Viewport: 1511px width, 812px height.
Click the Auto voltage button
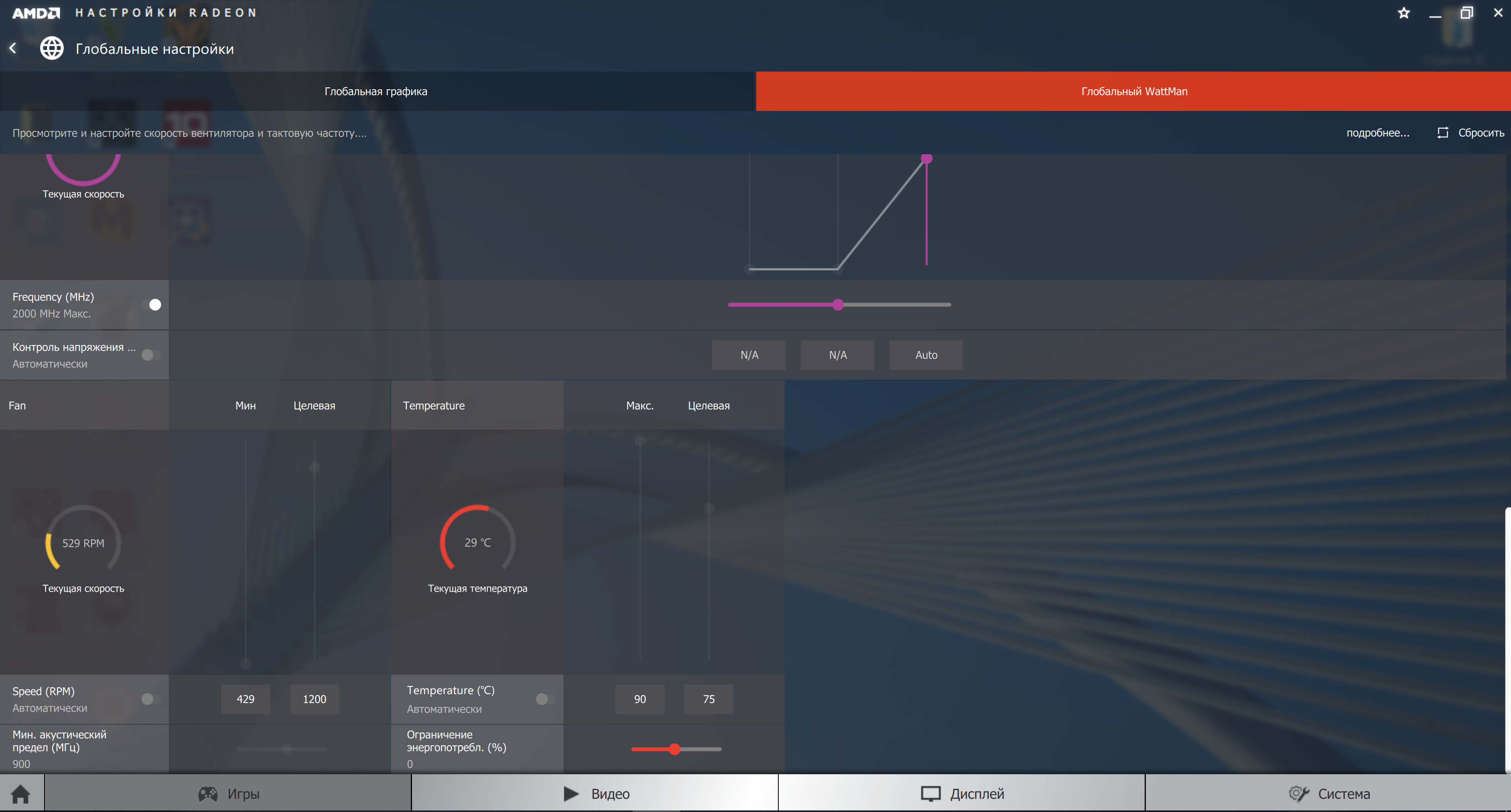[x=926, y=355]
